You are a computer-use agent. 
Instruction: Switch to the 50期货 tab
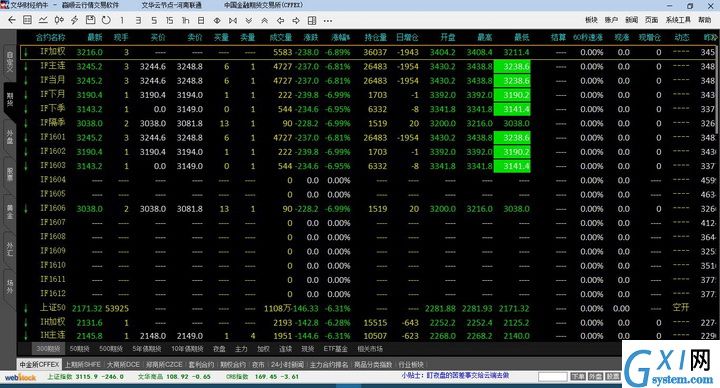[x=80, y=349]
